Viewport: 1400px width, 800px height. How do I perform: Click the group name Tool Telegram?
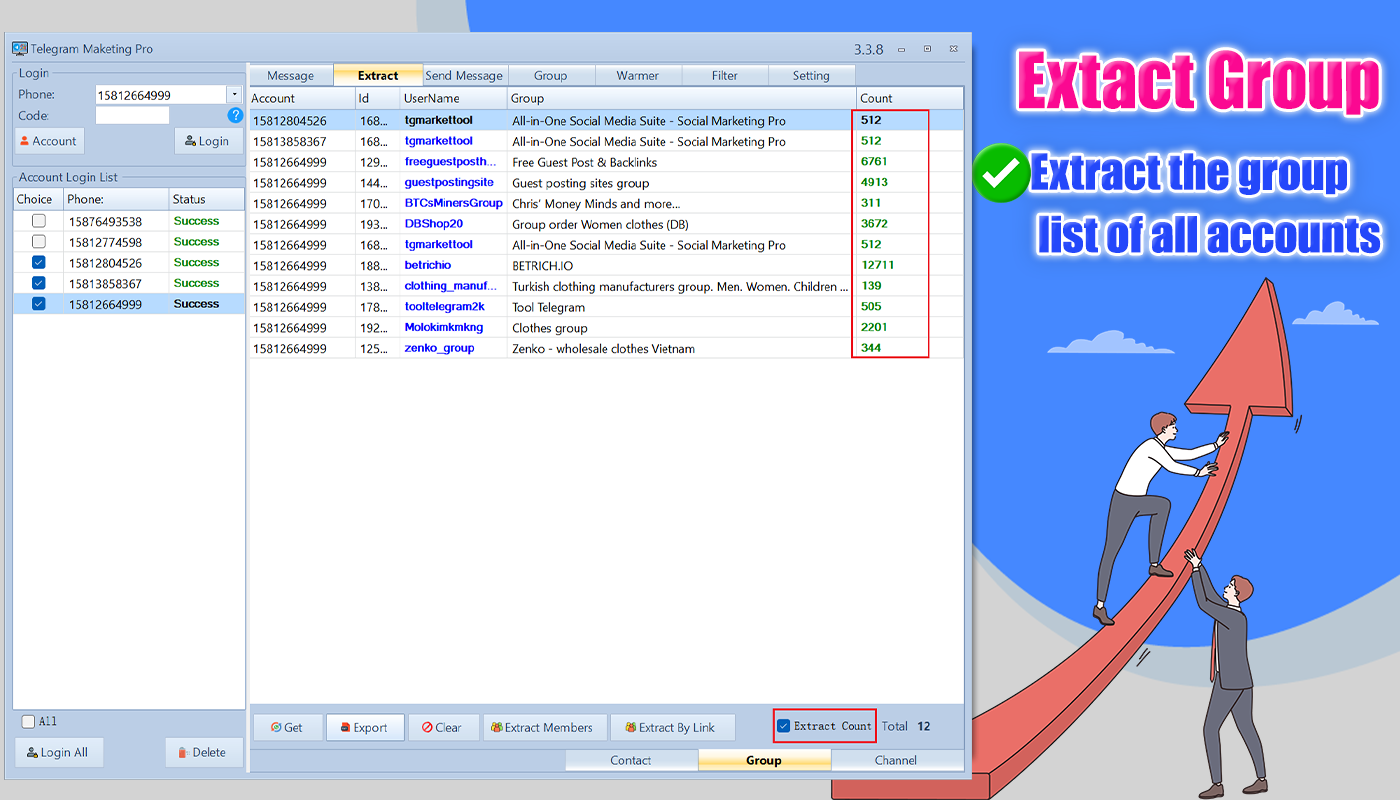click(549, 307)
